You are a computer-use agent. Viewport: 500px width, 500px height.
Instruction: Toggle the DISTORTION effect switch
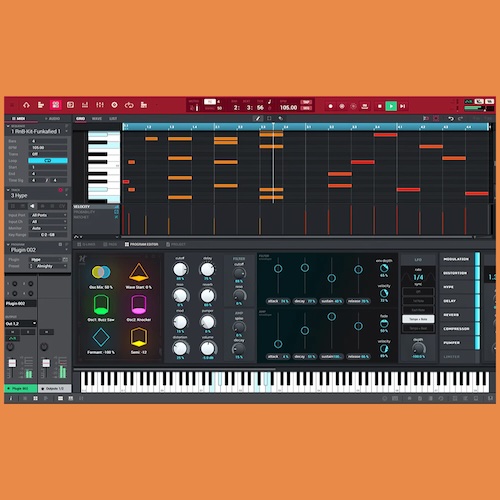pos(477,273)
